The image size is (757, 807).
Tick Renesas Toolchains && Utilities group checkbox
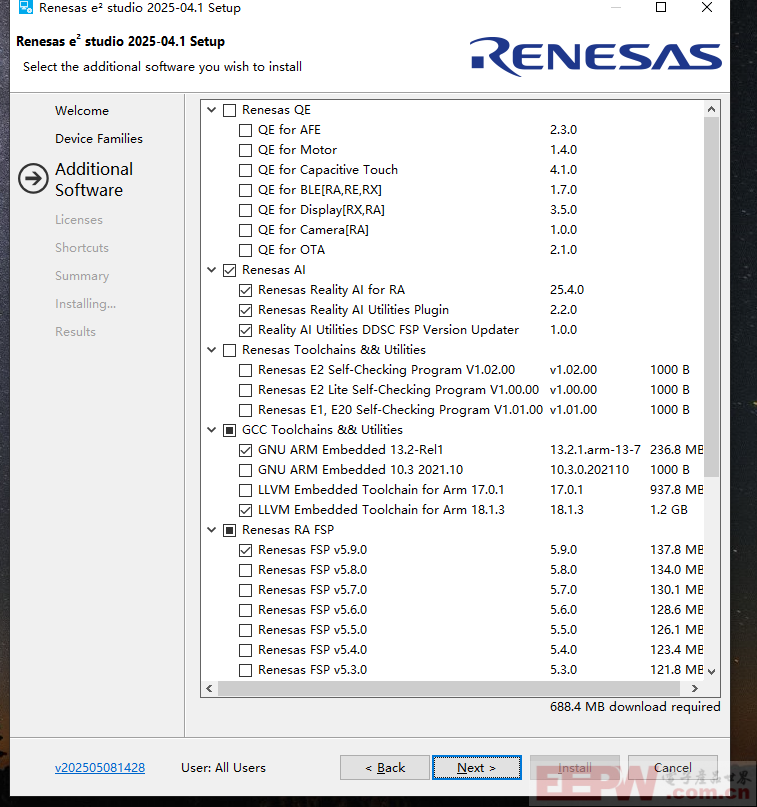(x=230, y=350)
